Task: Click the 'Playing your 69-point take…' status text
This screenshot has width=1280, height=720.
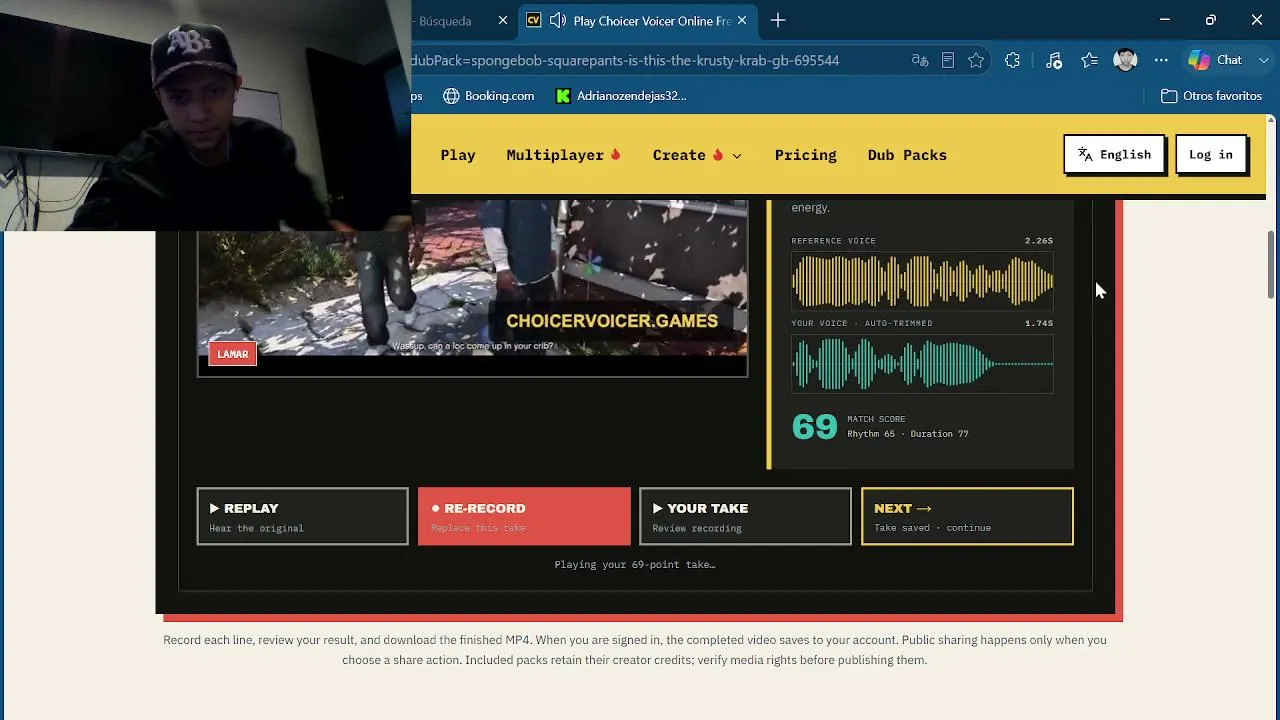Action: coord(635,565)
